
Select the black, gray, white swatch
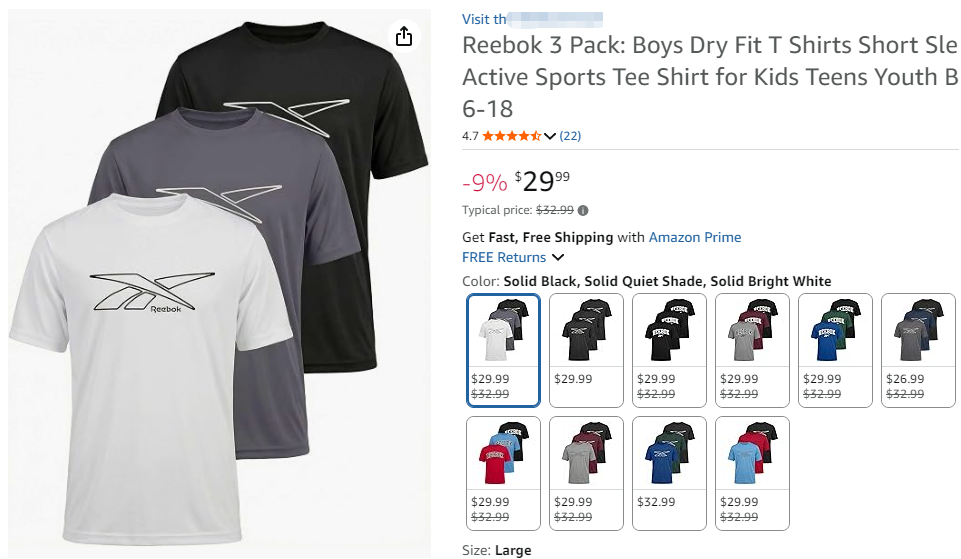[x=503, y=351]
